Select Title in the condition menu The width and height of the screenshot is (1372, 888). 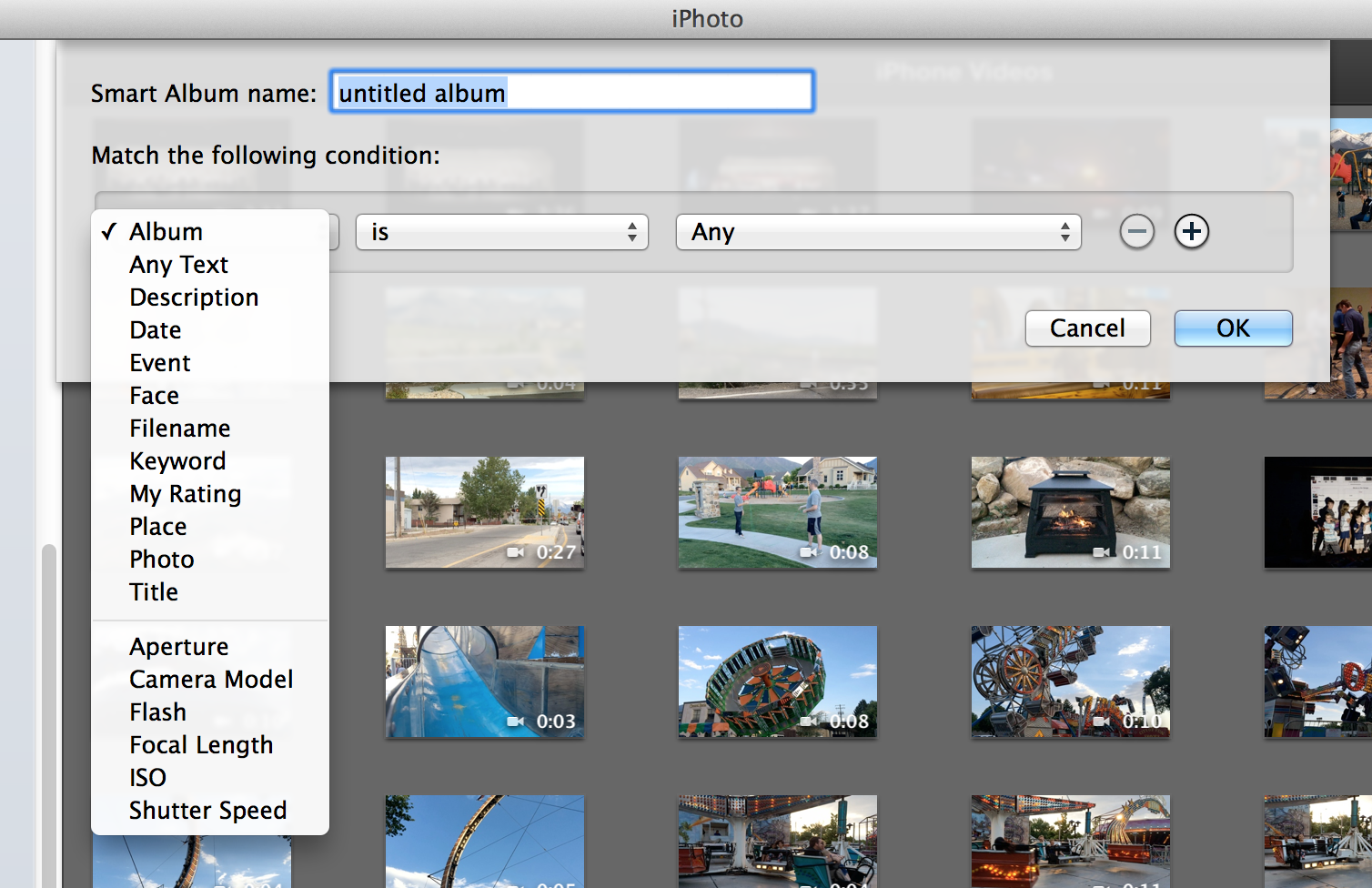pos(210,591)
